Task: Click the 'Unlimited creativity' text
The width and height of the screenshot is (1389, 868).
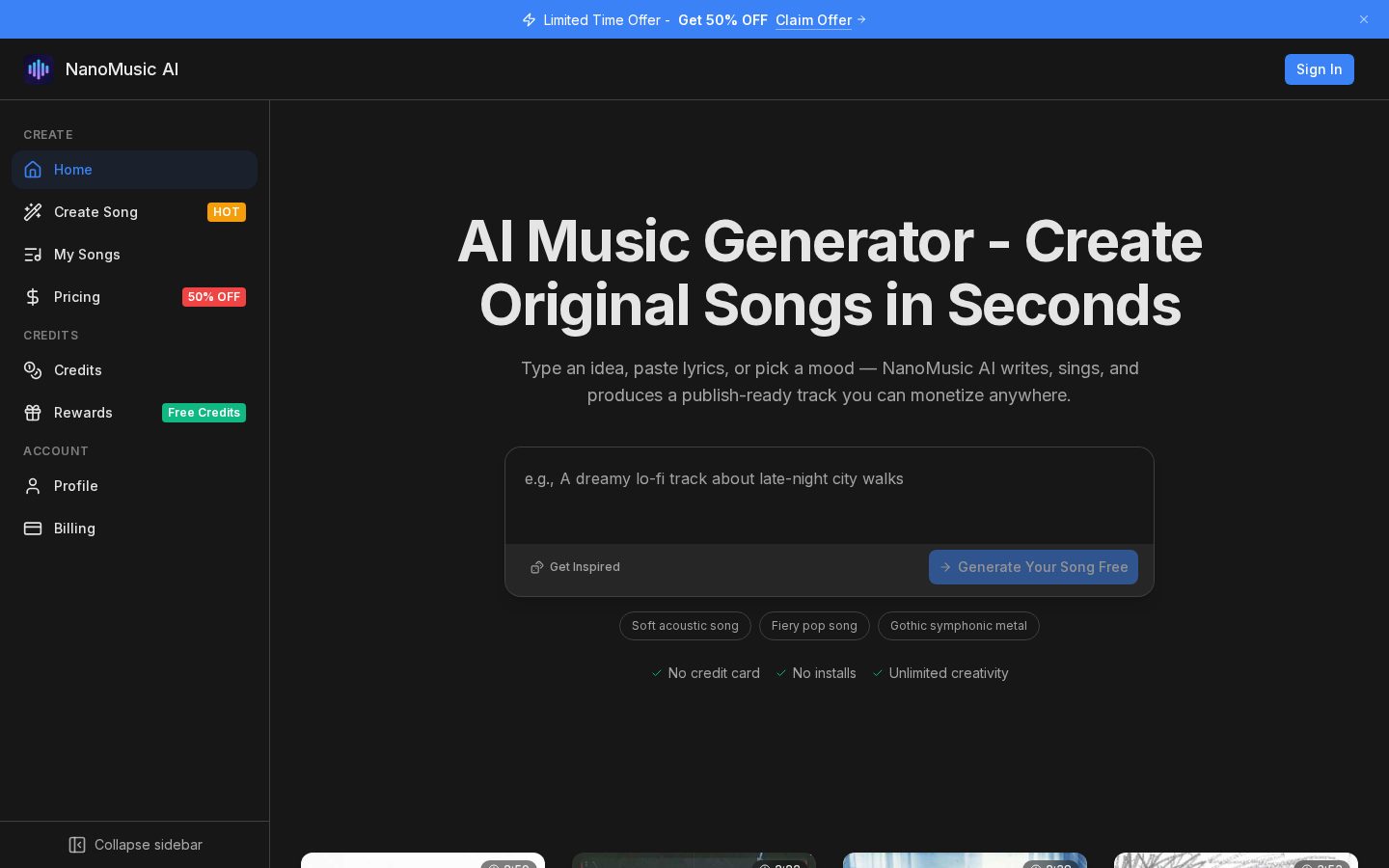Action: 948,673
